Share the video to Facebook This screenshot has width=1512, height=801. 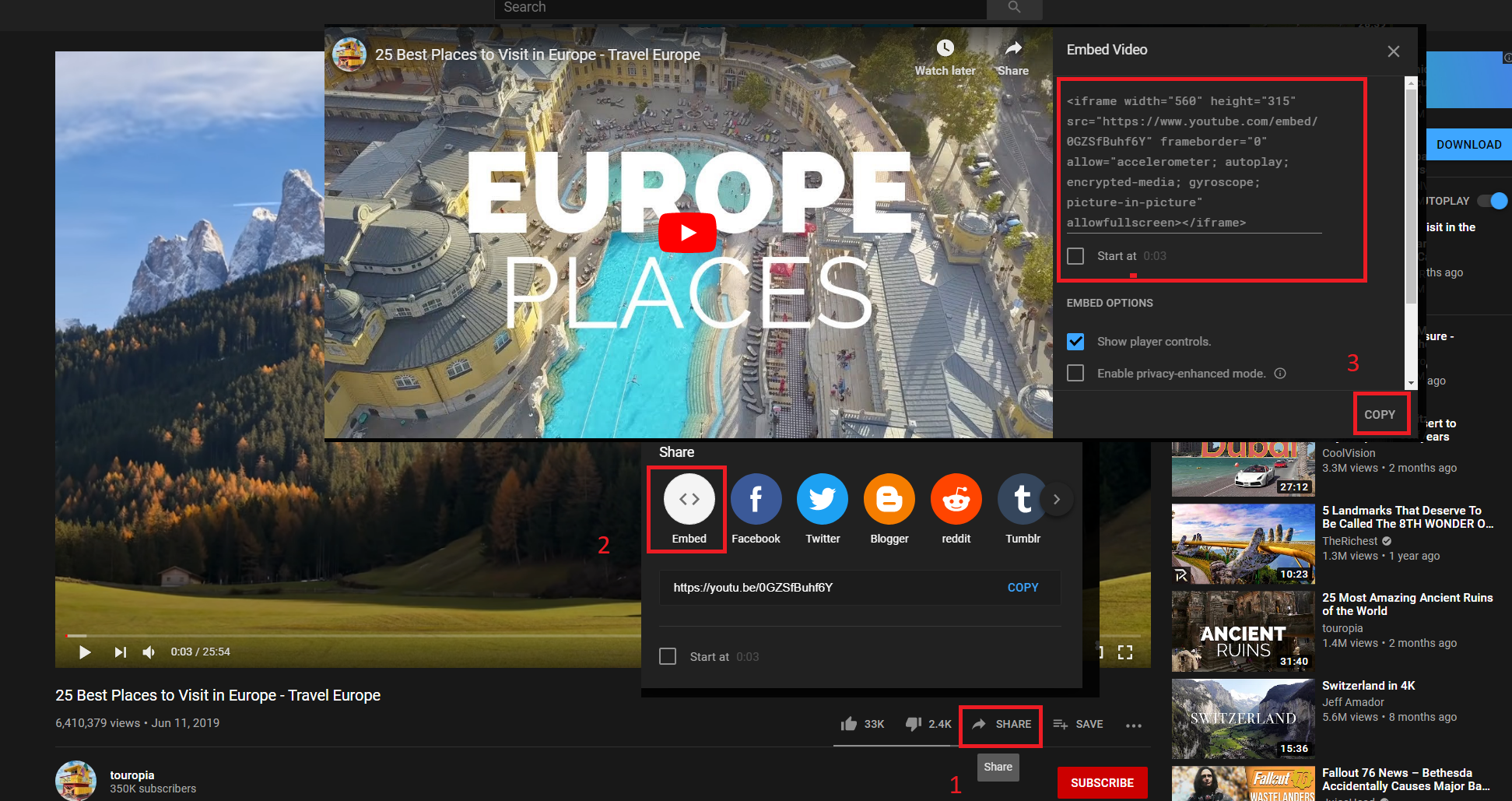(x=755, y=499)
